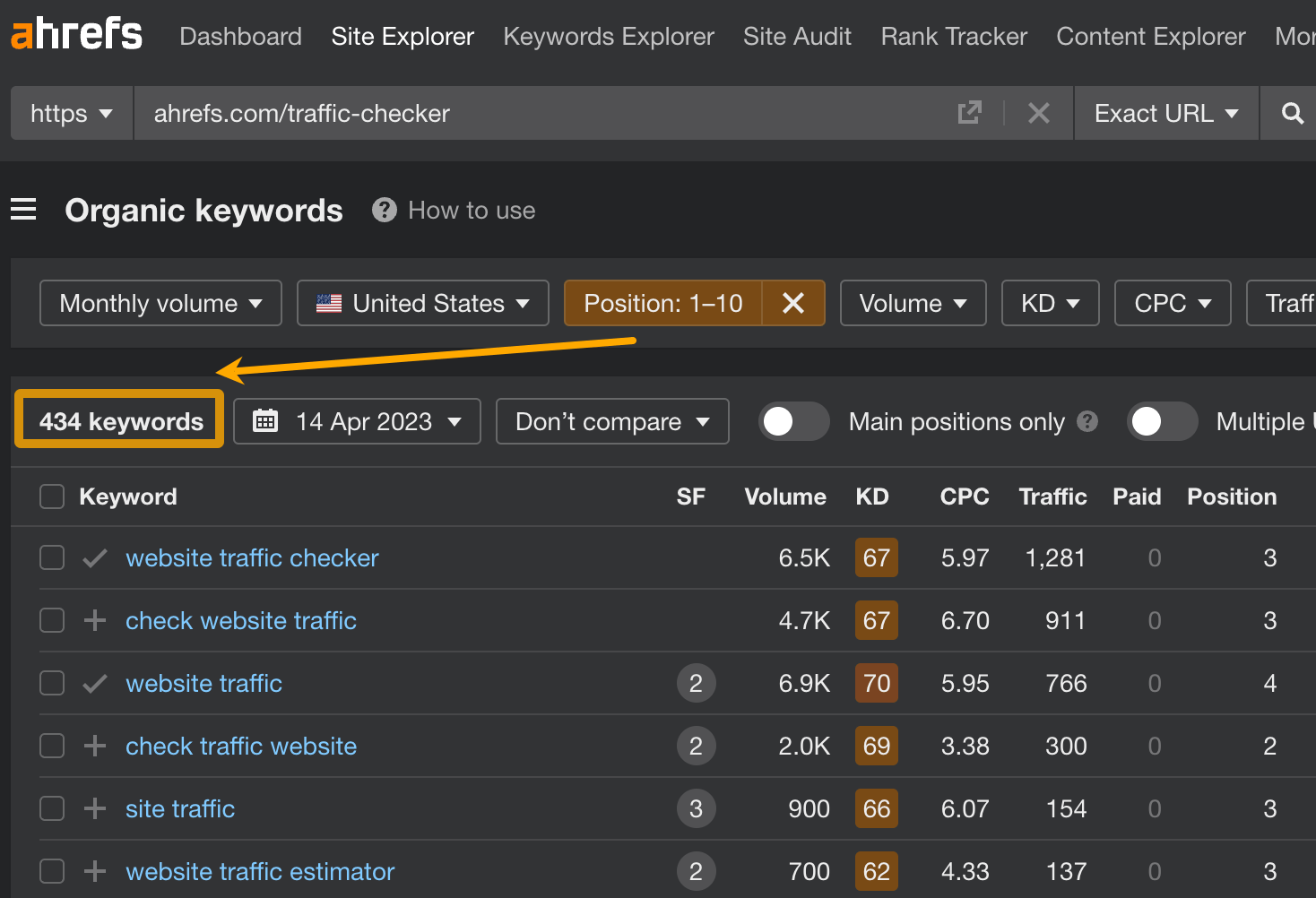Check the website traffic checker row checkbox
The image size is (1316, 898).
click(51, 557)
